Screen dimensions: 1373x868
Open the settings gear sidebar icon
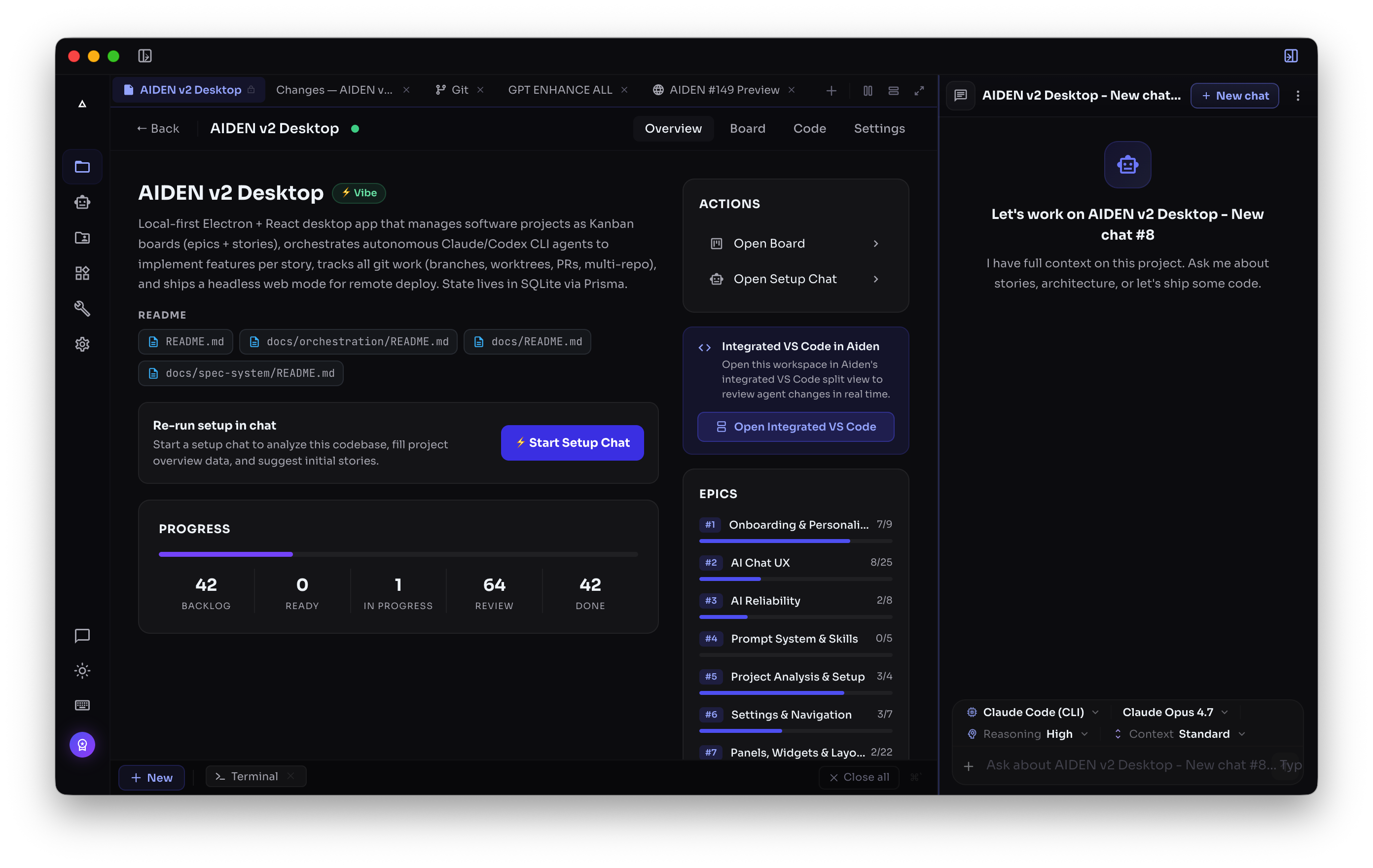coord(82,344)
